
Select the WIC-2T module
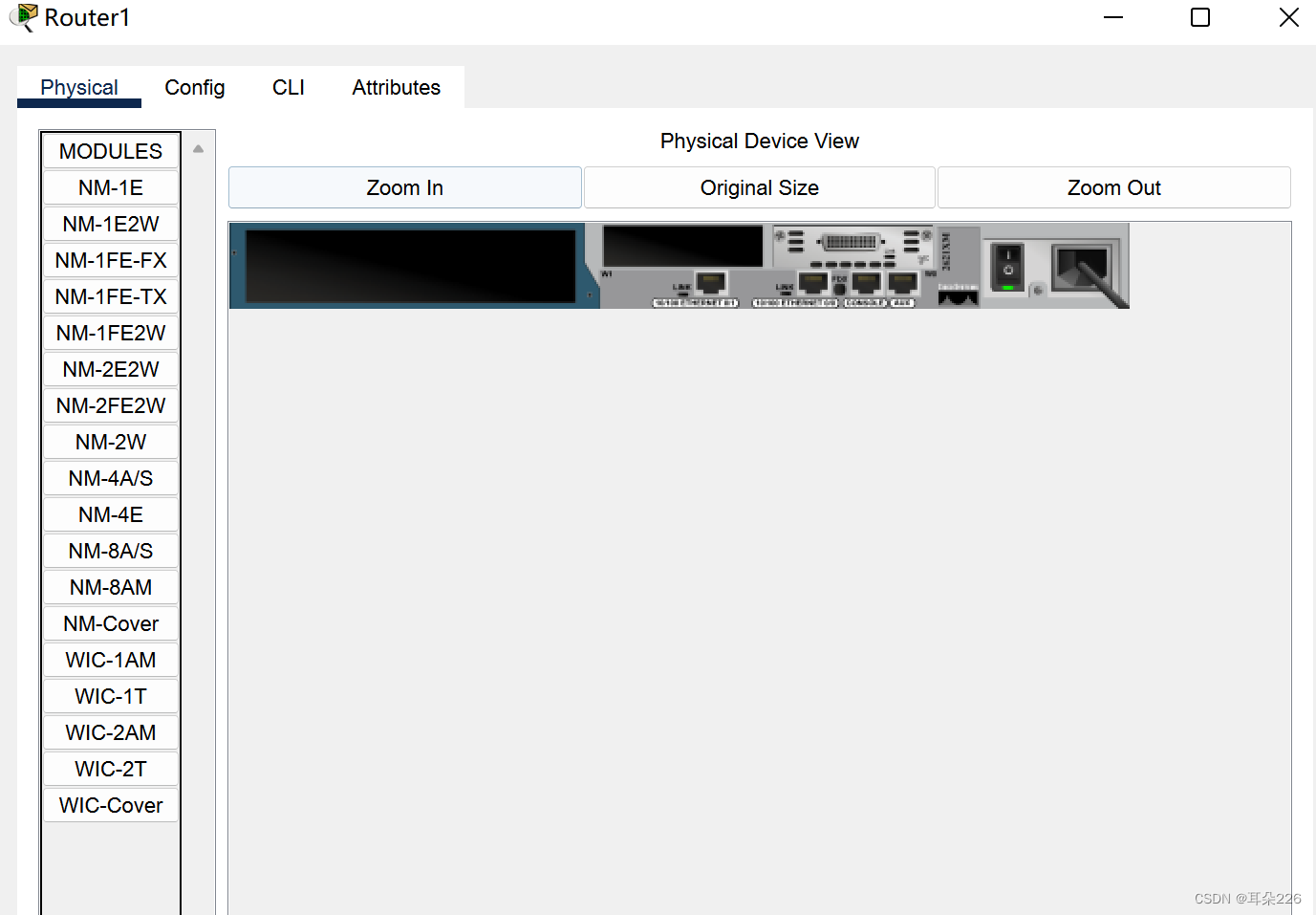[111, 769]
